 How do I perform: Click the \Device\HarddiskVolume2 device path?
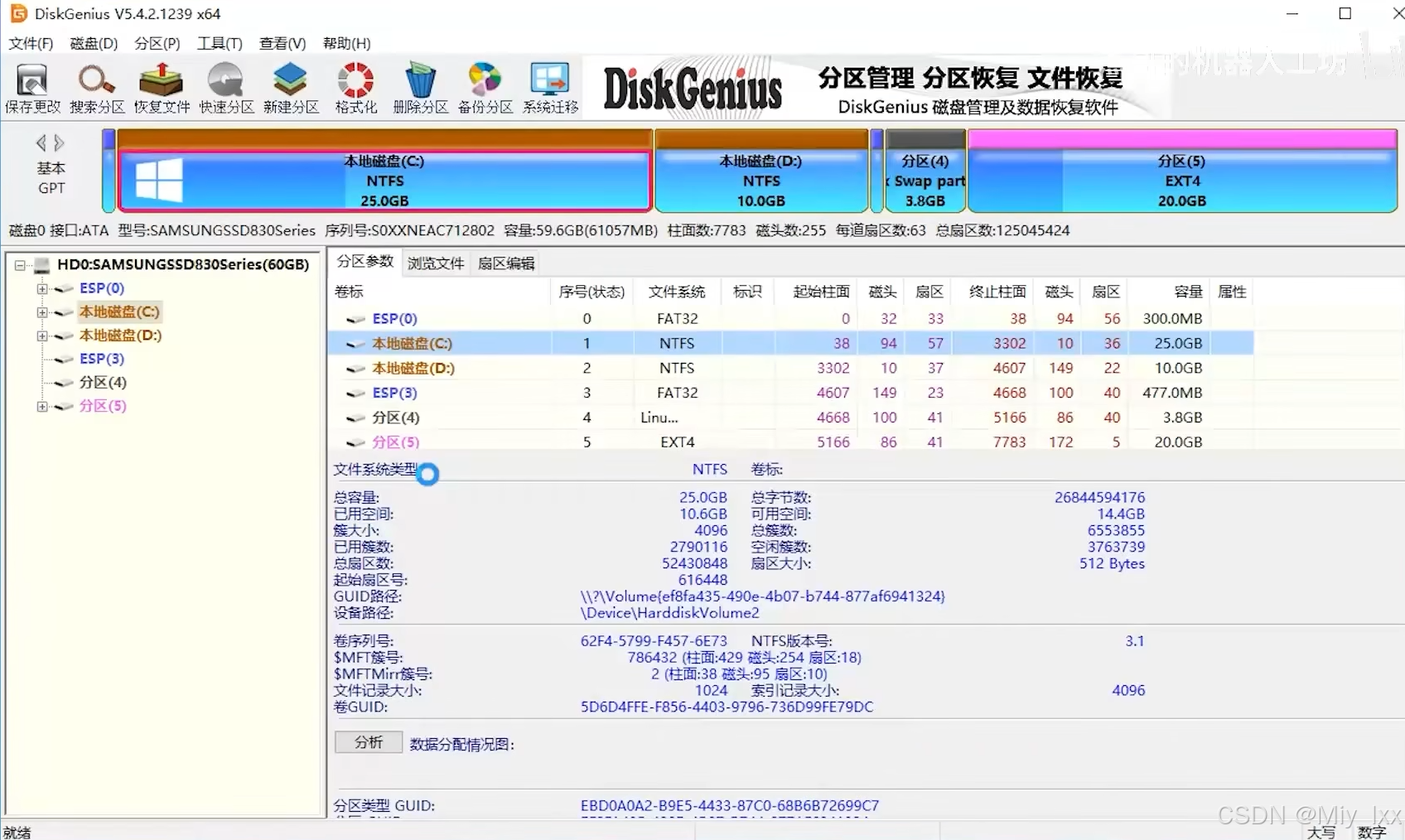coord(669,613)
